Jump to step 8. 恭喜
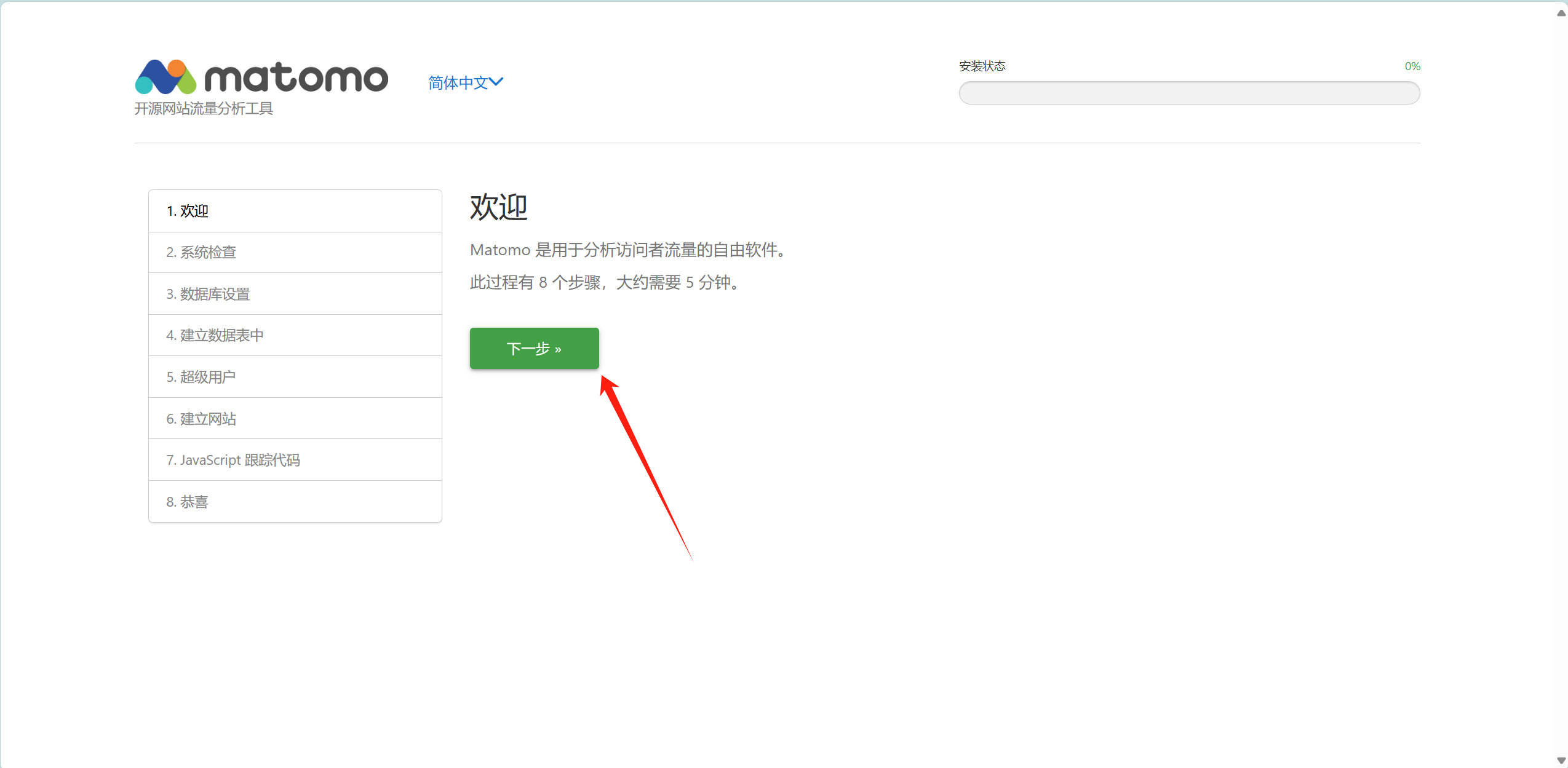 click(188, 502)
